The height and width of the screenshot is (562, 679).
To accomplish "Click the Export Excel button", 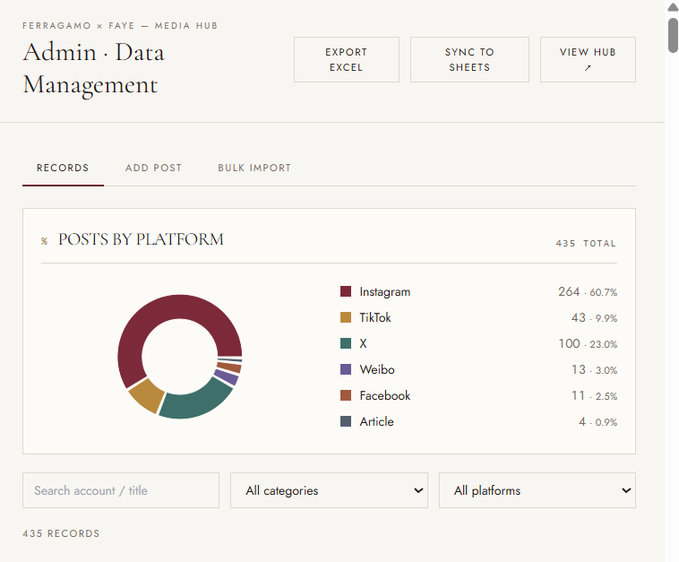I will [x=346, y=60].
